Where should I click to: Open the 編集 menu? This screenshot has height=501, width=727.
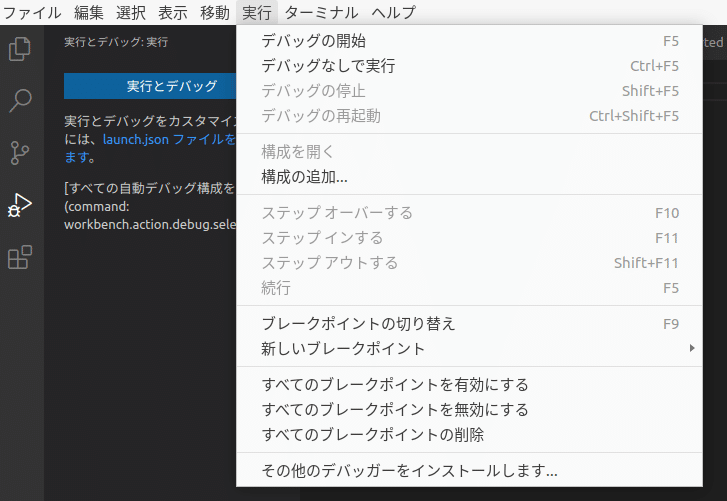click(x=89, y=13)
